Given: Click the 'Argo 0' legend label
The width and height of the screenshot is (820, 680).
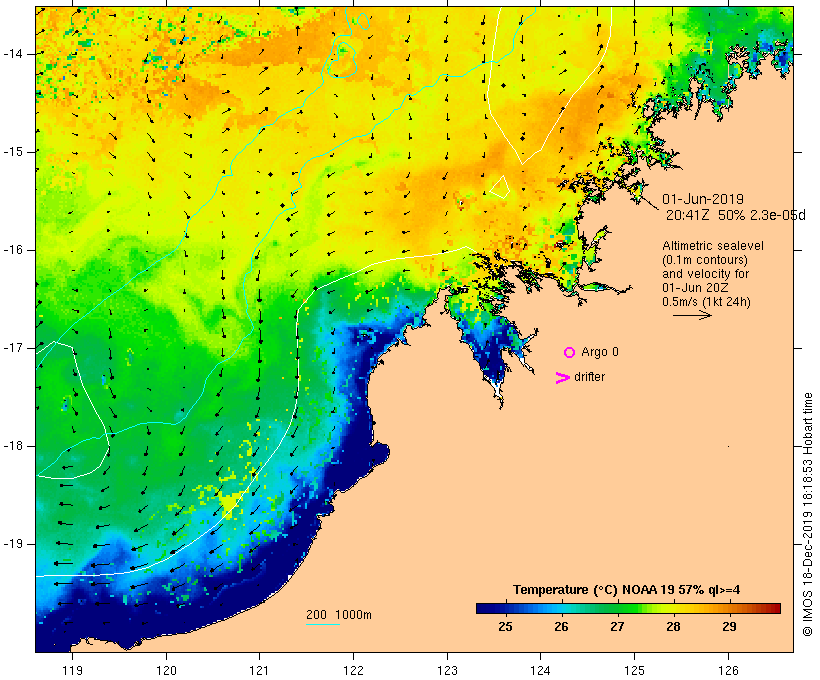Looking at the screenshot, I should coord(600,352).
